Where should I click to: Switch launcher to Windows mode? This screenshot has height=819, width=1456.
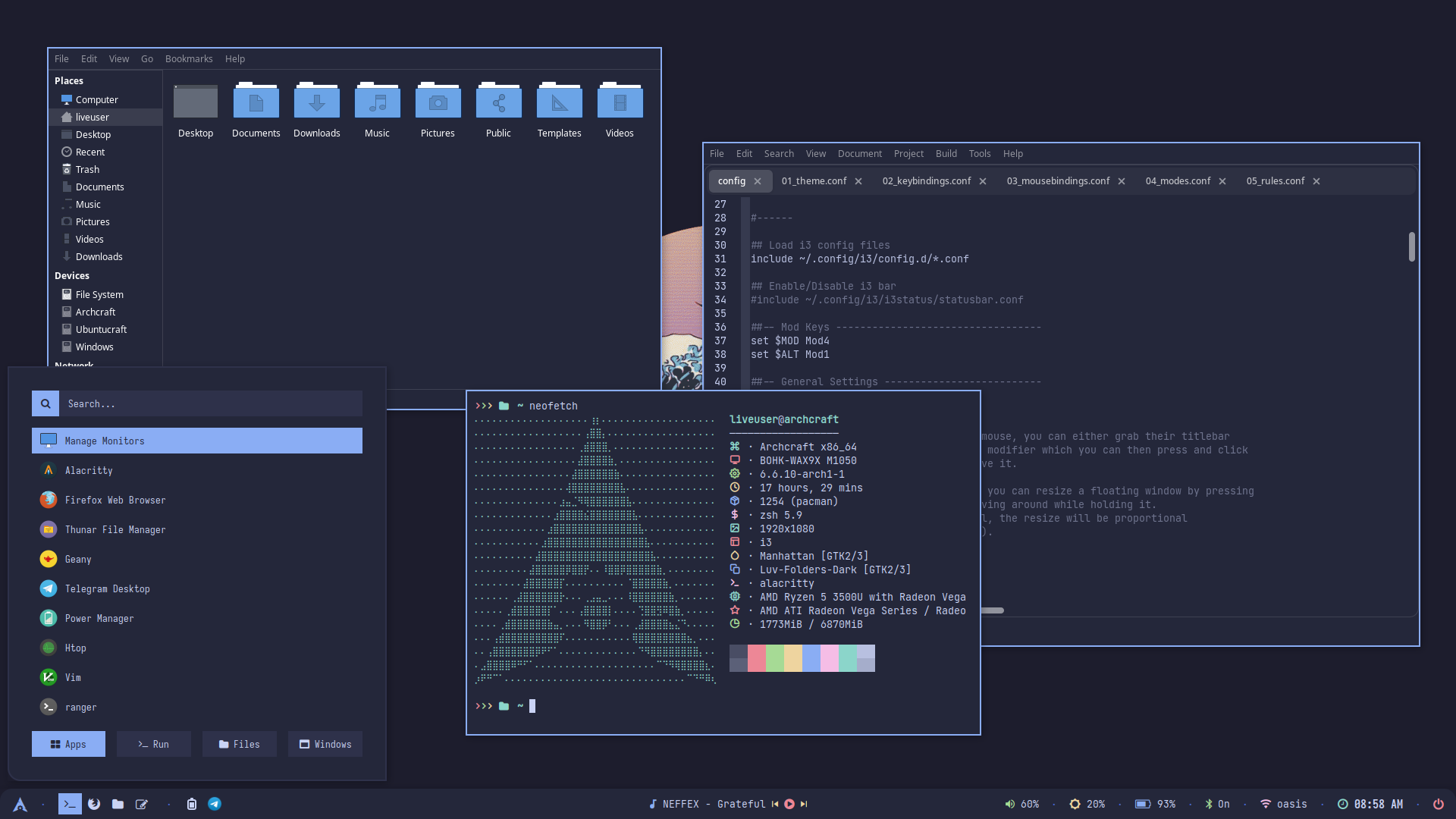pos(325,745)
